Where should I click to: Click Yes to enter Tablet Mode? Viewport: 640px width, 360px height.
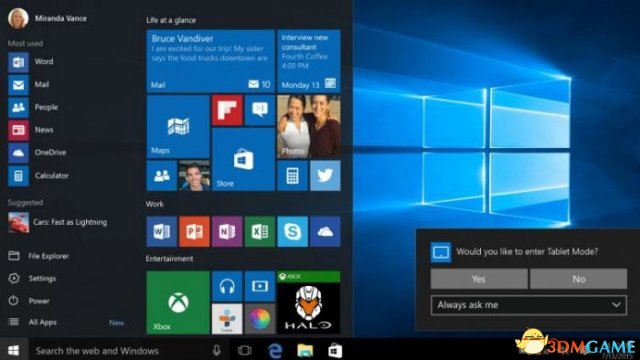coord(479,279)
